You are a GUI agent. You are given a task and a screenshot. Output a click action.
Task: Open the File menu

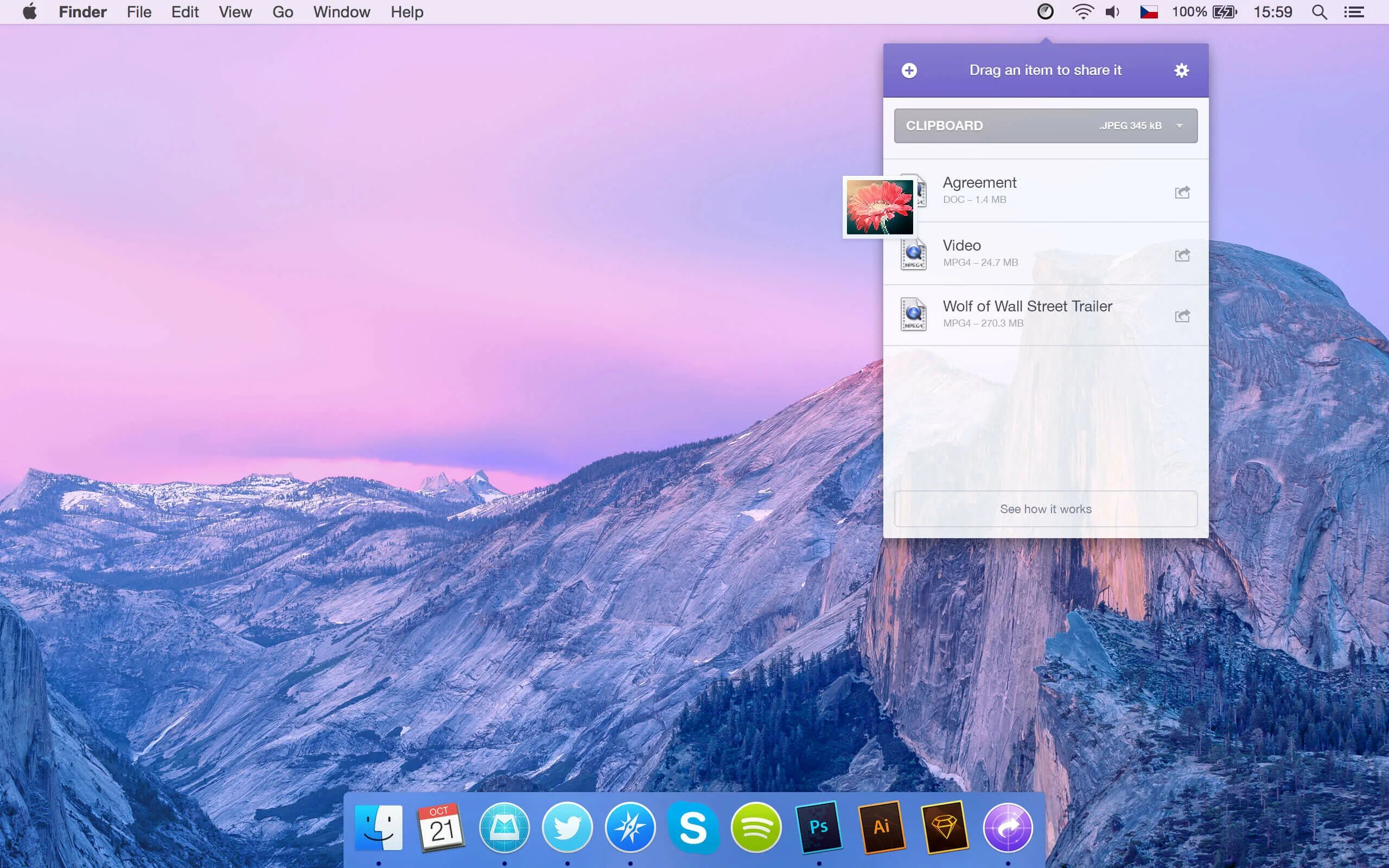139,11
